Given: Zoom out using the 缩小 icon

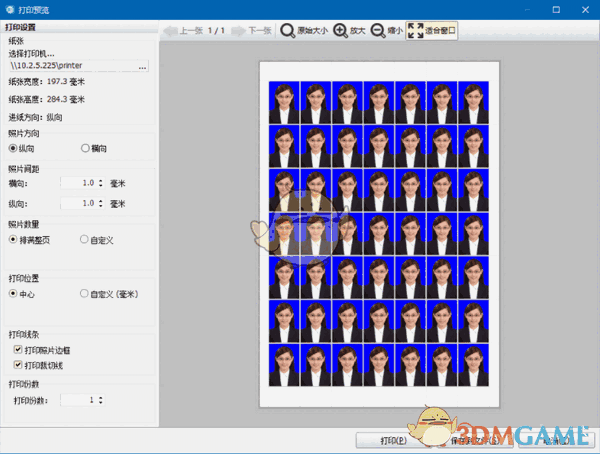Looking at the screenshot, I should coord(378,31).
